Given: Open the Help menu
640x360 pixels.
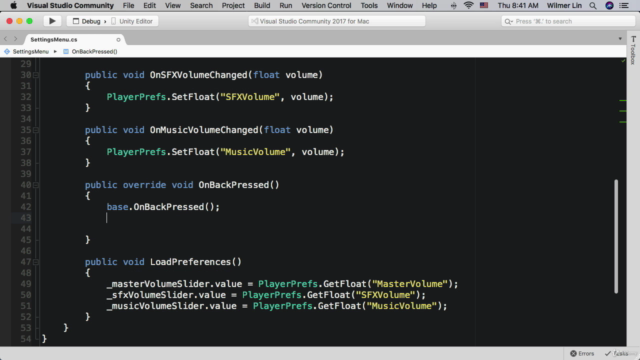Looking at the screenshot, I should [429, 5].
